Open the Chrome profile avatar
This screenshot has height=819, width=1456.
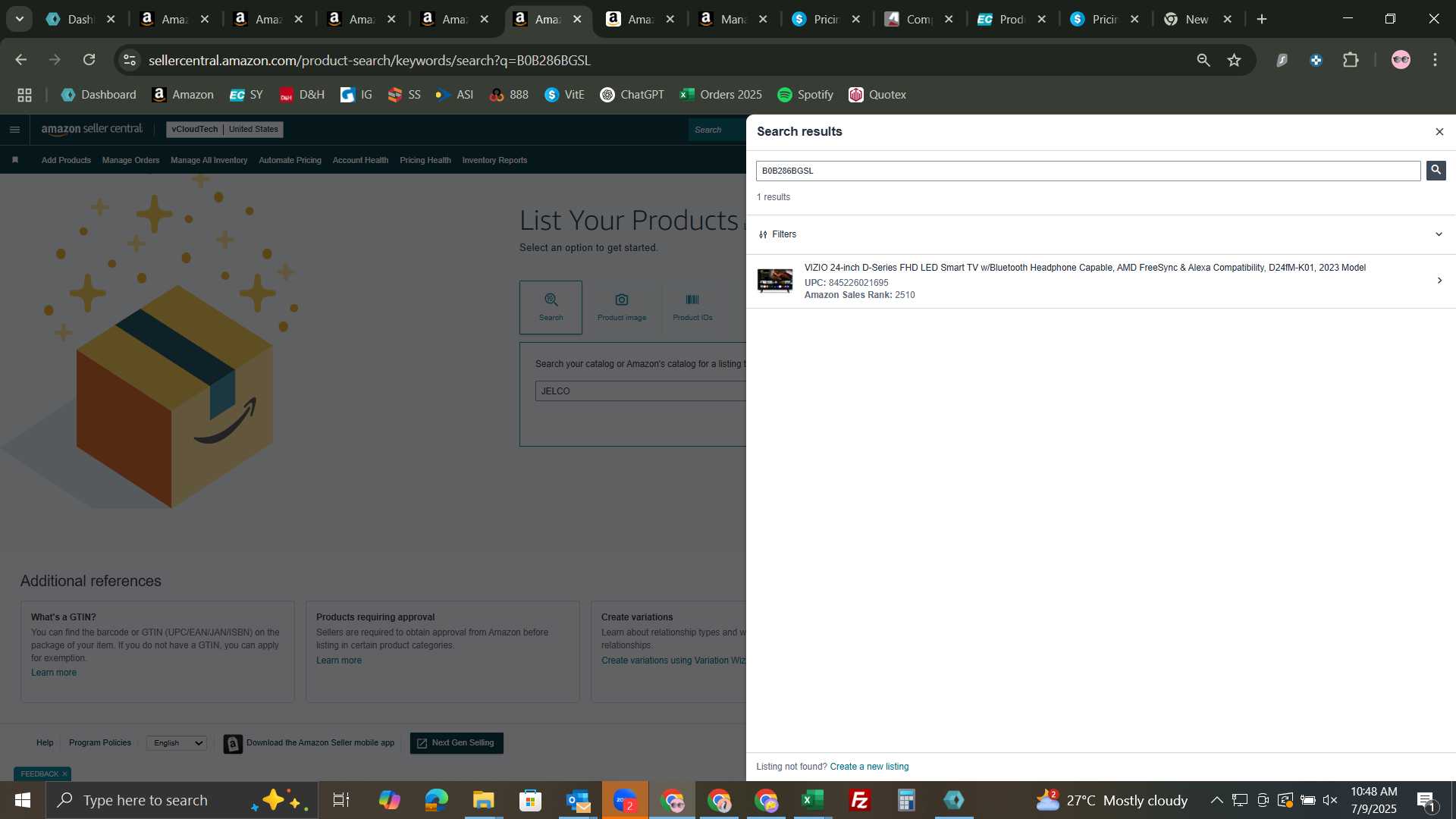[x=1401, y=60]
